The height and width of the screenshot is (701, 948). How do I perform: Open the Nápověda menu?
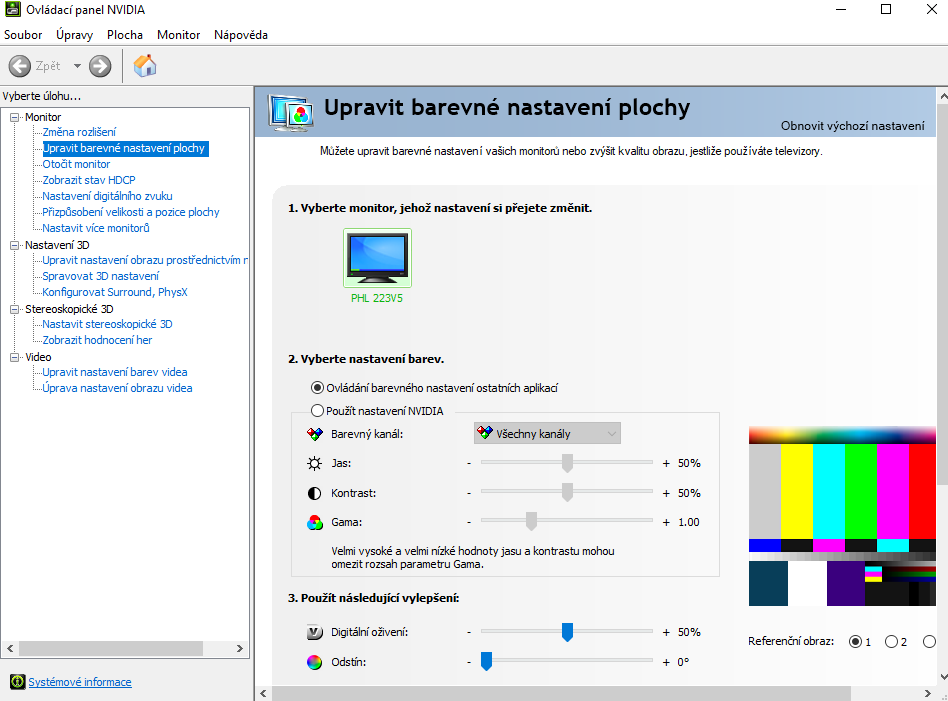pos(240,35)
